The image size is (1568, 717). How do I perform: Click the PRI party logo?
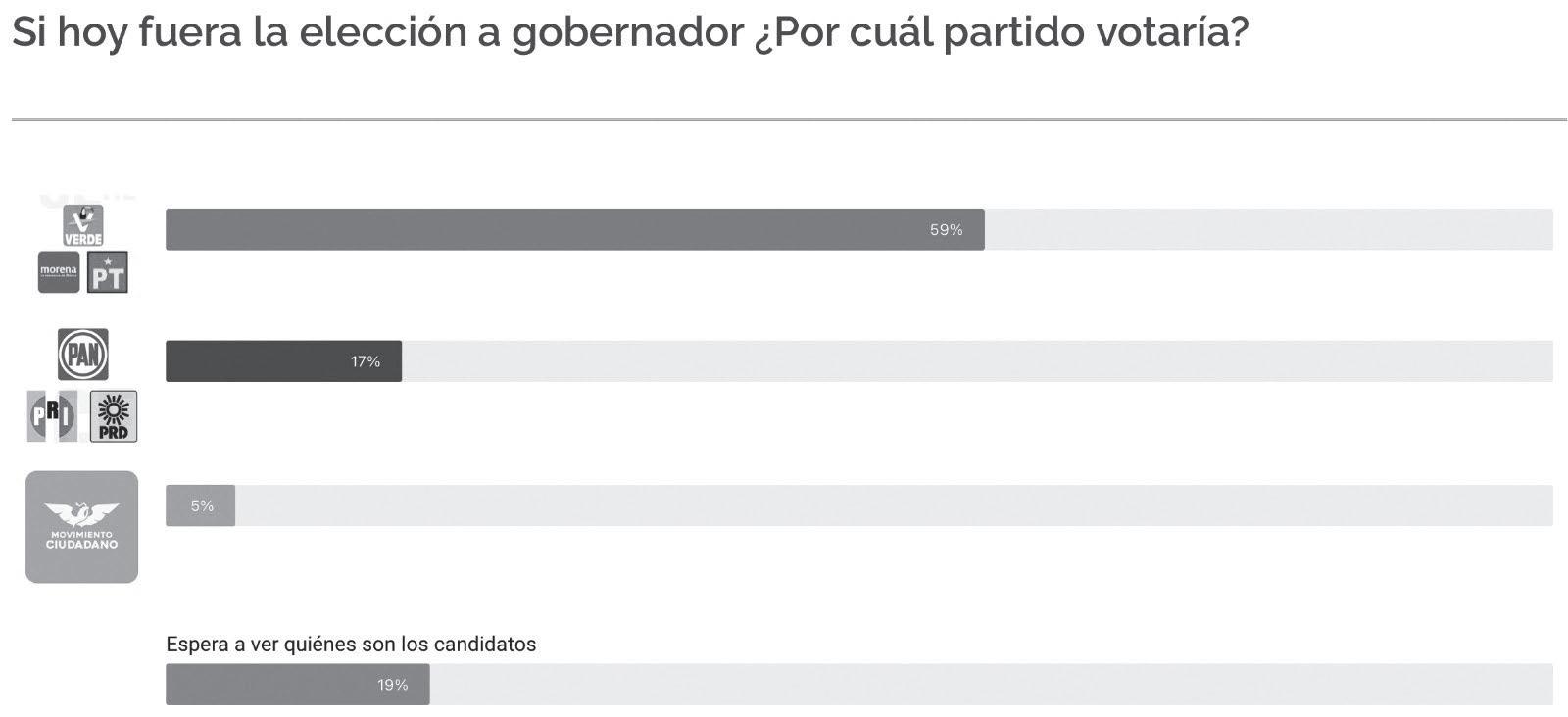pyautogui.click(x=52, y=416)
